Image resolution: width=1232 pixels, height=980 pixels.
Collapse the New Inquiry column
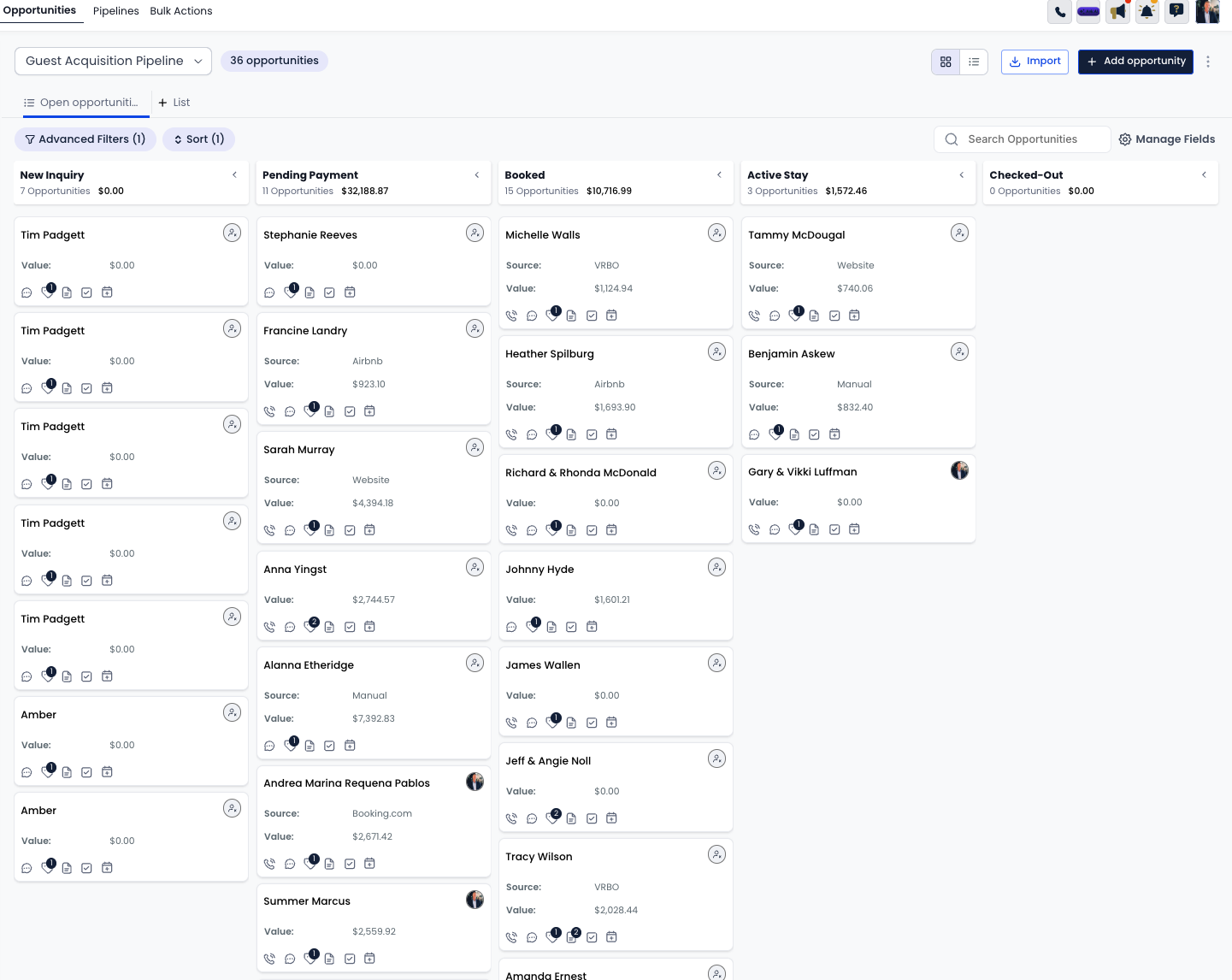pyautogui.click(x=234, y=174)
